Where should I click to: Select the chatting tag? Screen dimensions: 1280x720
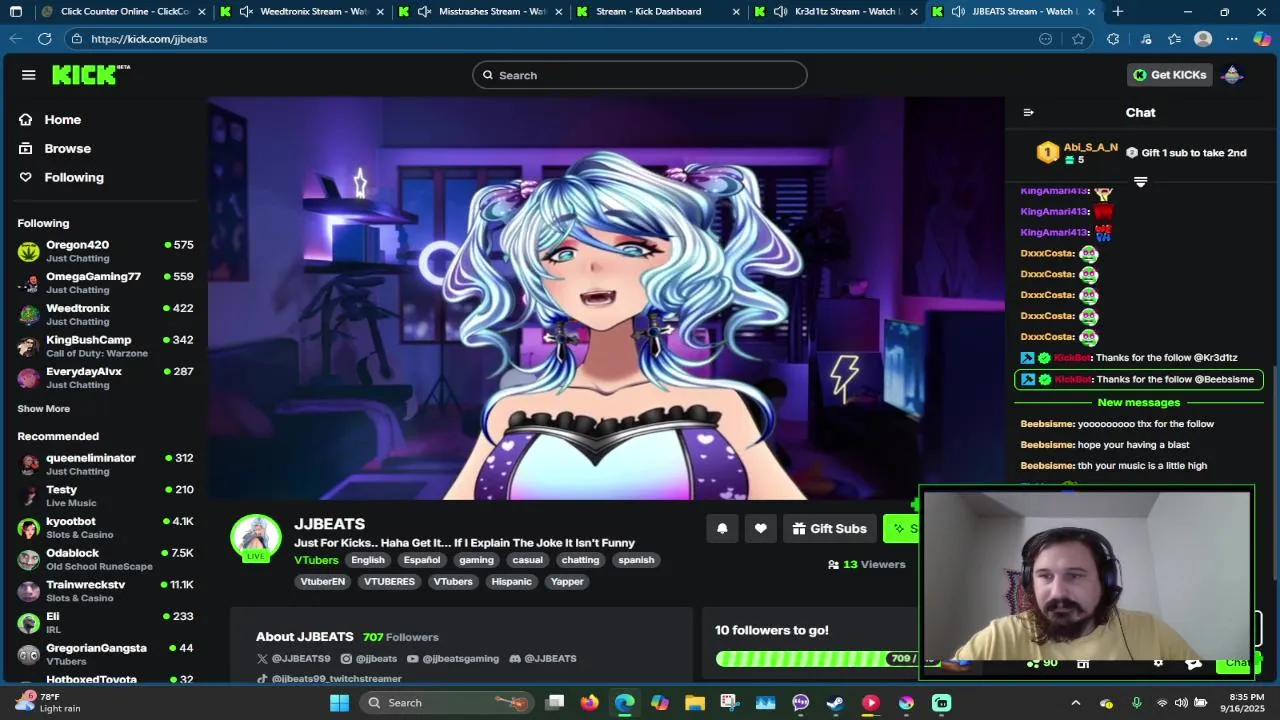[580, 560]
